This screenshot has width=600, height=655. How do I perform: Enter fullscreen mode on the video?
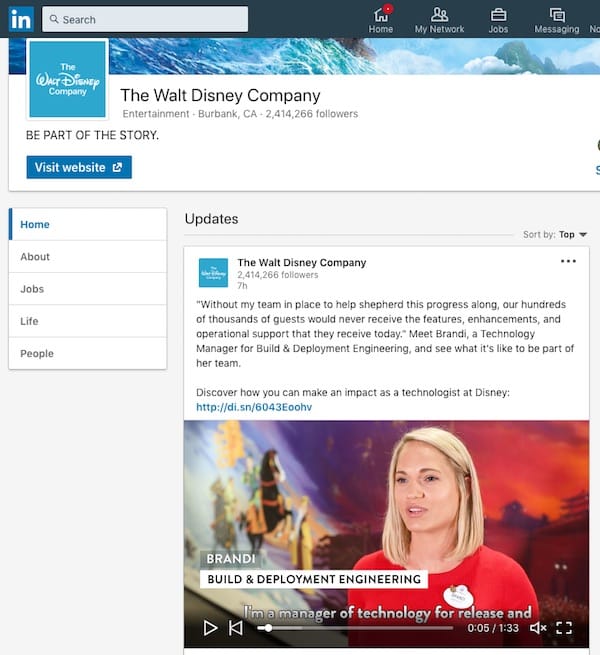point(564,628)
